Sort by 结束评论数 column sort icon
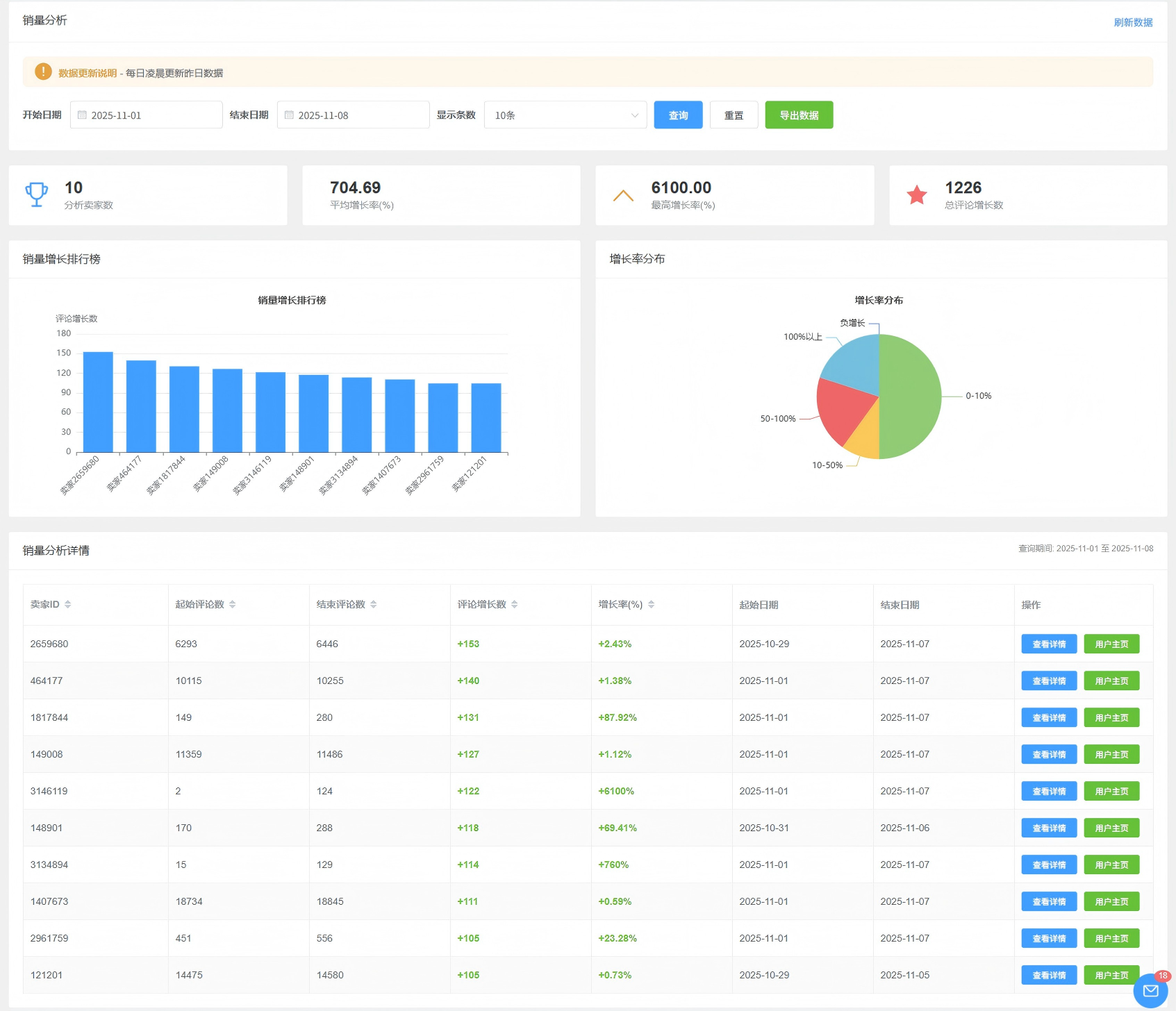Viewport: 1176px width, 1011px height. pyautogui.click(x=373, y=604)
